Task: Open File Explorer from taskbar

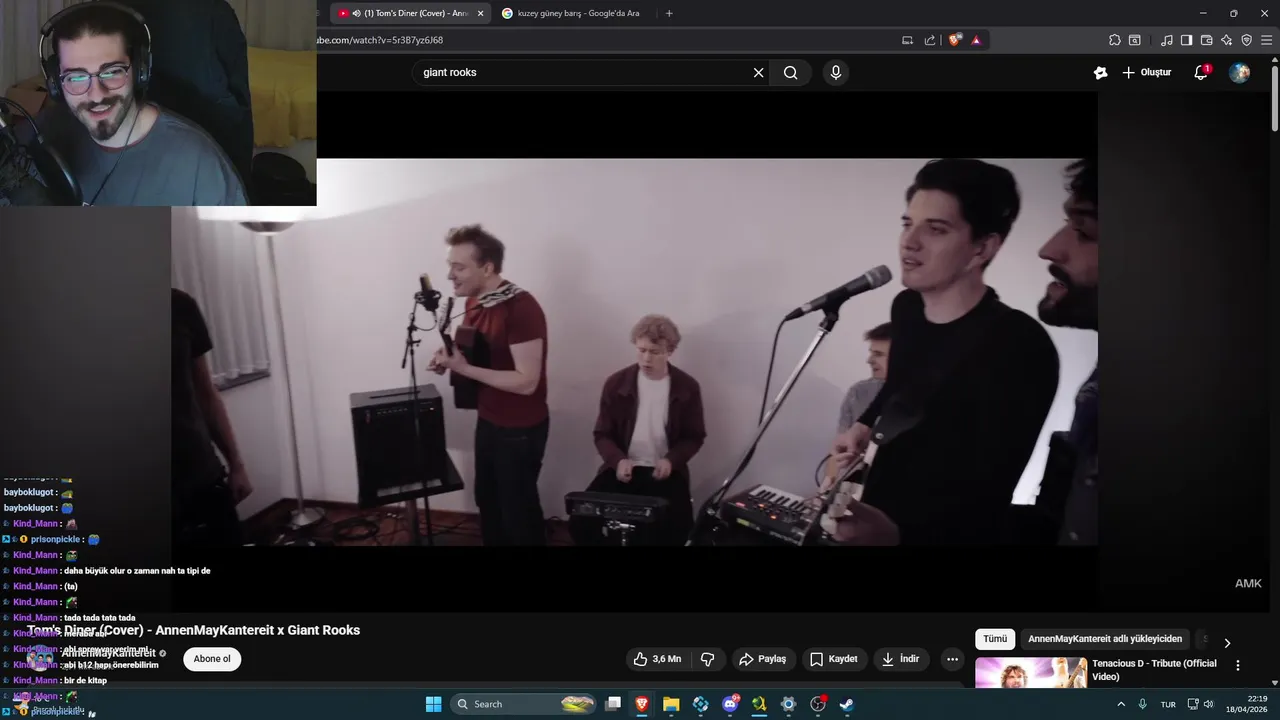Action: pyautogui.click(x=671, y=704)
